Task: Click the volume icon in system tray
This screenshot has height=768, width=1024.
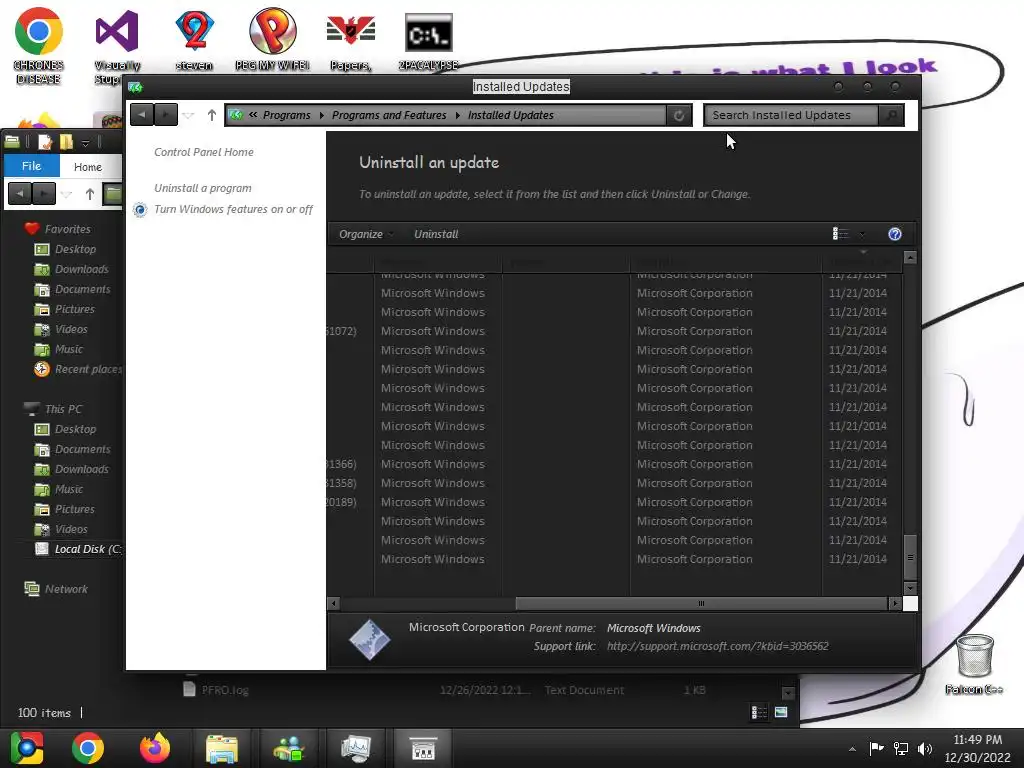Action: [x=925, y=748]
